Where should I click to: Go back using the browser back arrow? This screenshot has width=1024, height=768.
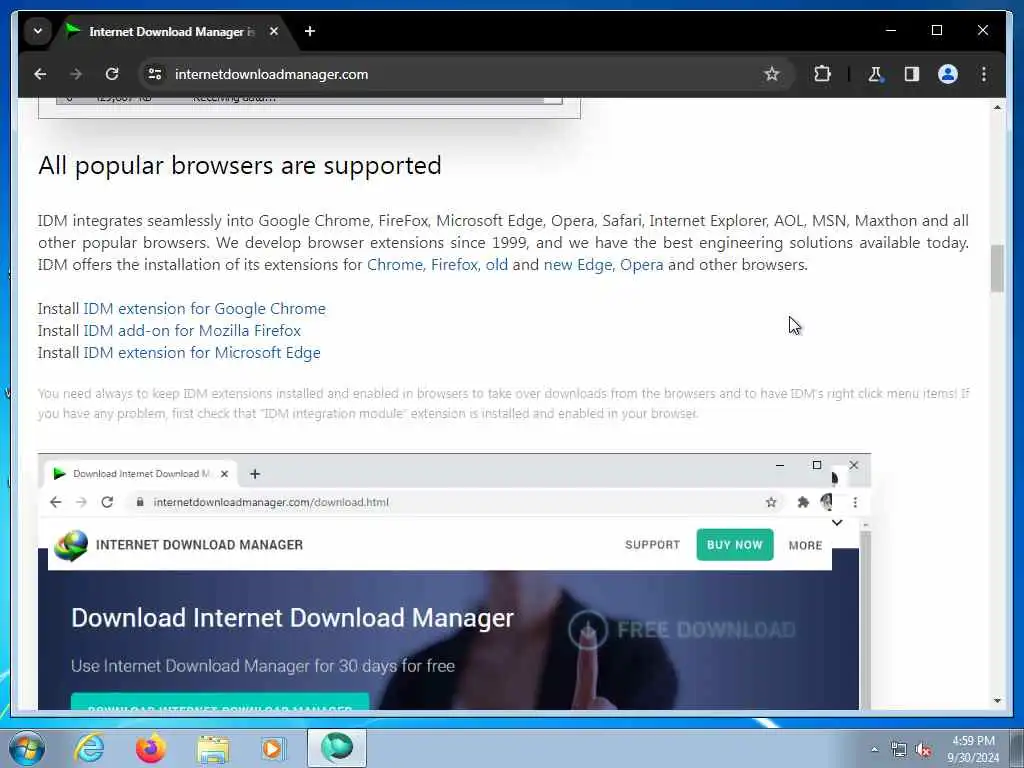pos(40,74)
